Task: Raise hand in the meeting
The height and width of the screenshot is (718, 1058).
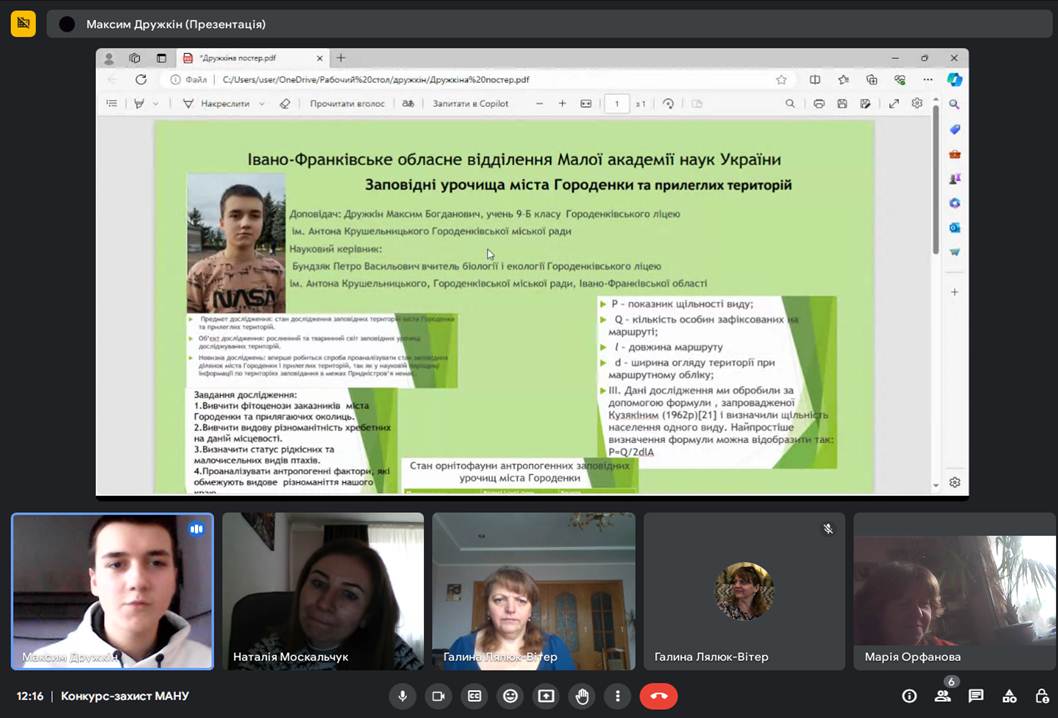Action: 582,696
